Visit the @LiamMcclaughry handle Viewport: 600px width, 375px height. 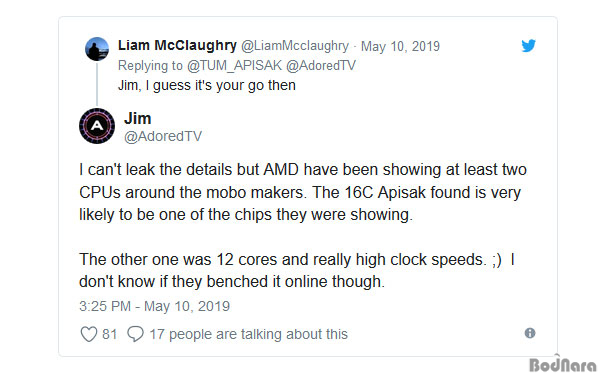295,46
